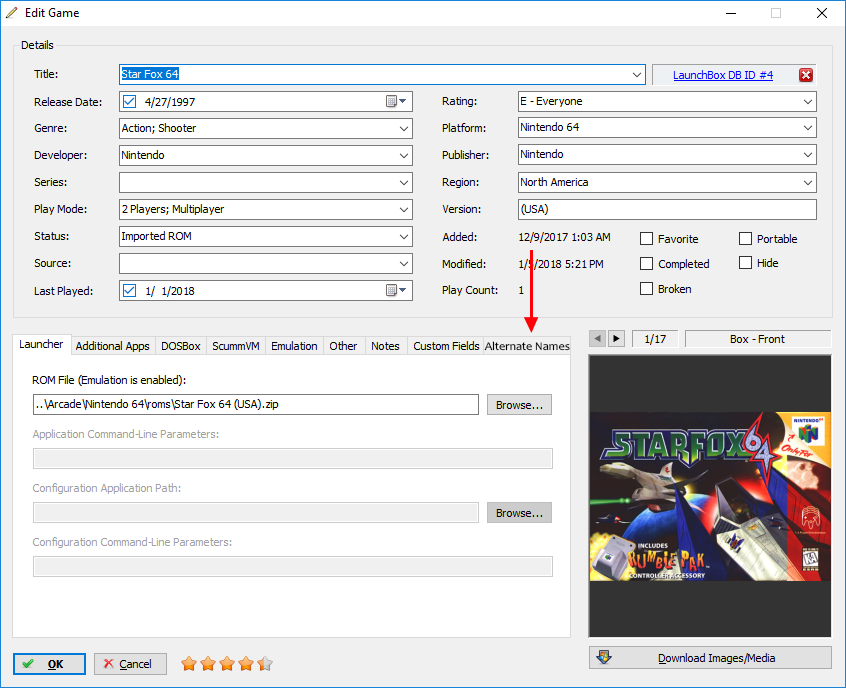Click the 1/17 image counter

coord(655,339)
